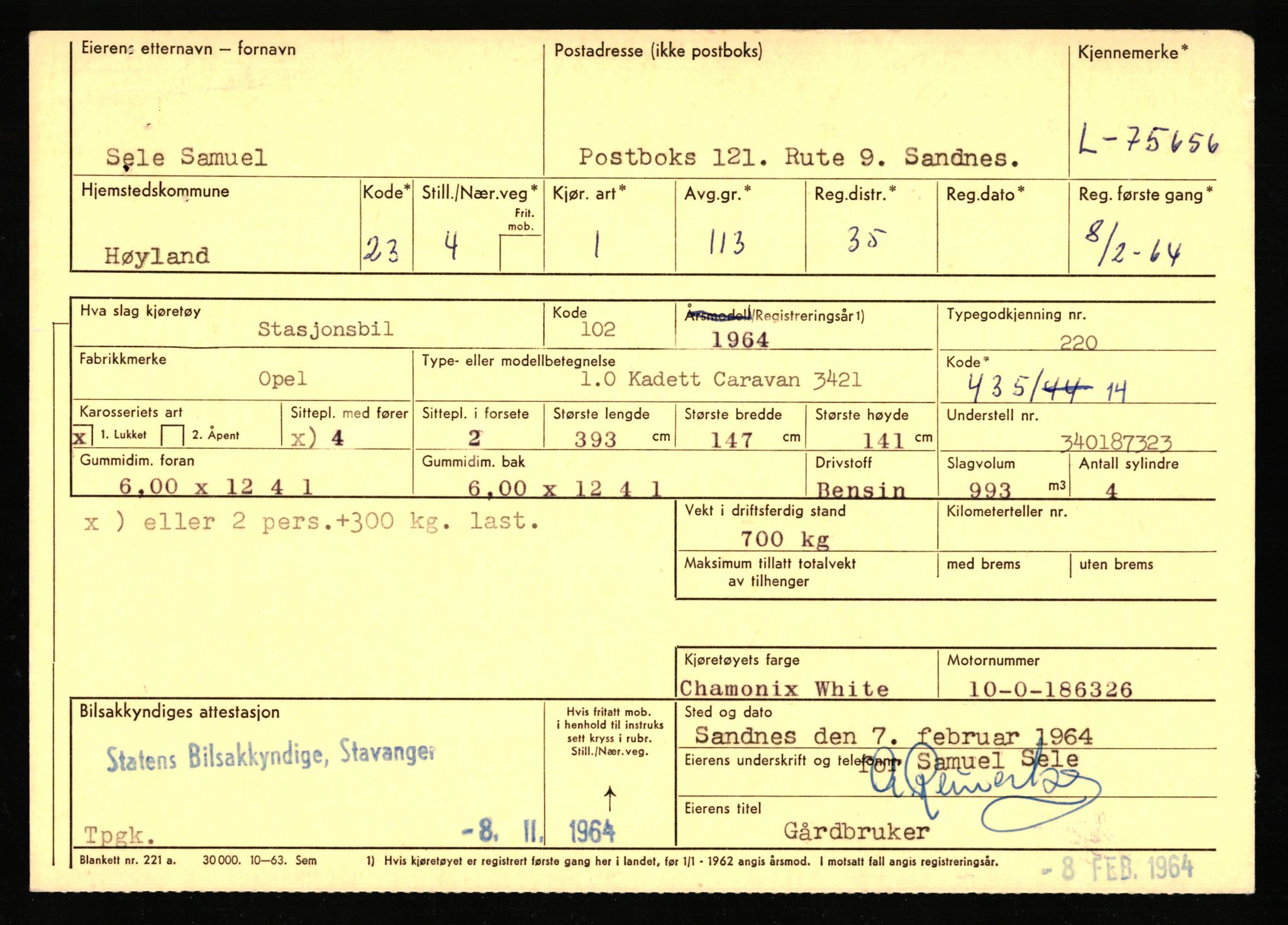
Task: Click the handwritten plate number L-75656
Action: tap(1148, 140)
